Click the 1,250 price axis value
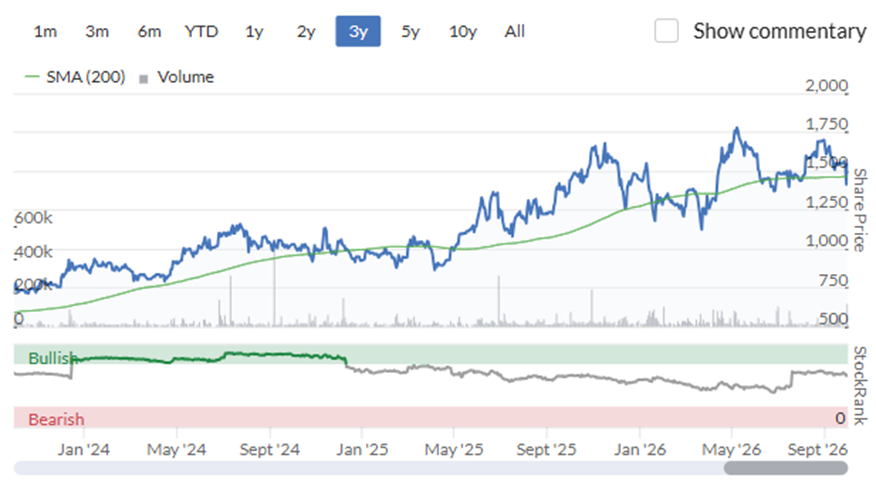876x485 pixels. click(x=826, y=202)
